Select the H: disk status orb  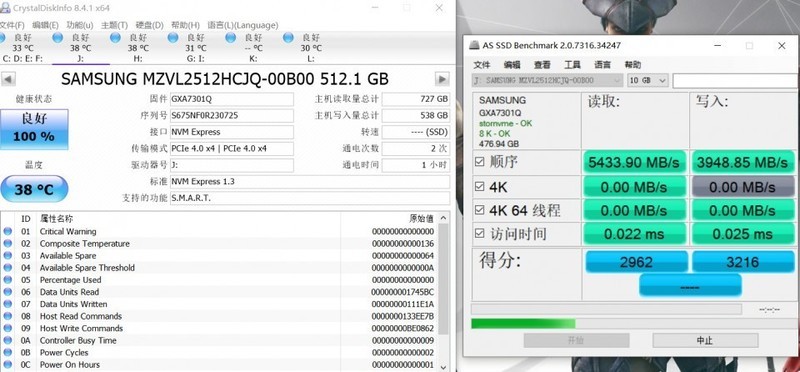[x=115, y=37]
